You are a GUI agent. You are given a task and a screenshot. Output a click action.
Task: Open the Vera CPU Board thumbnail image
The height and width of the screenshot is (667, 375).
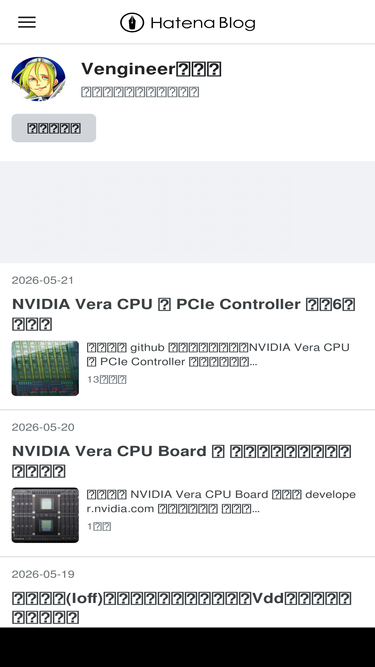(45, 515)
